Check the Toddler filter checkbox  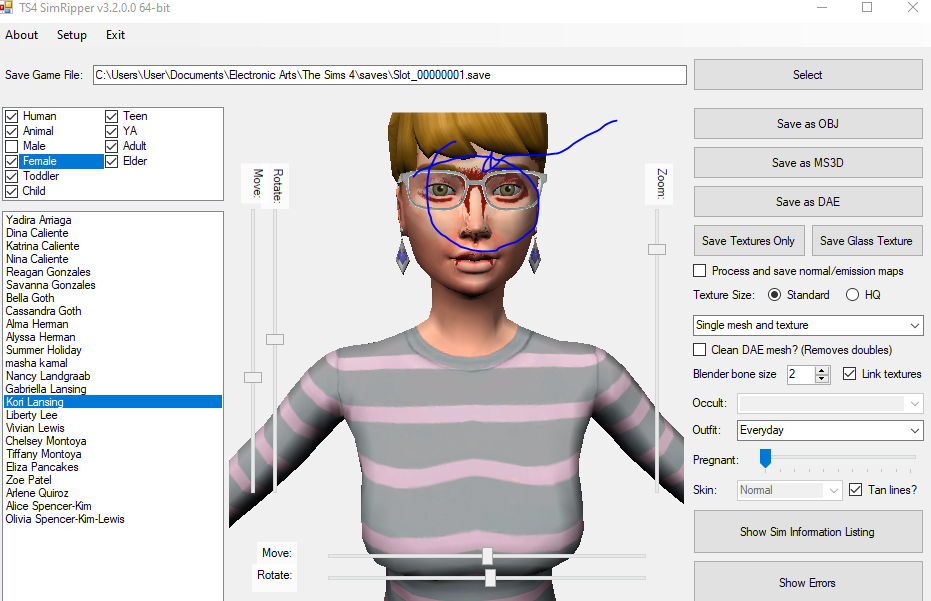pyautogui.click(x=13, y=176)
